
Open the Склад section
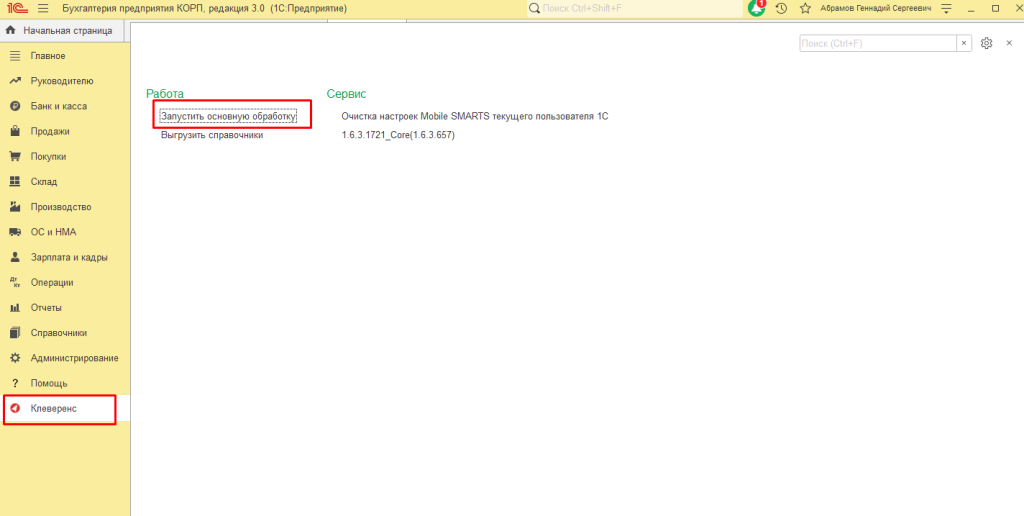point(44,182)
